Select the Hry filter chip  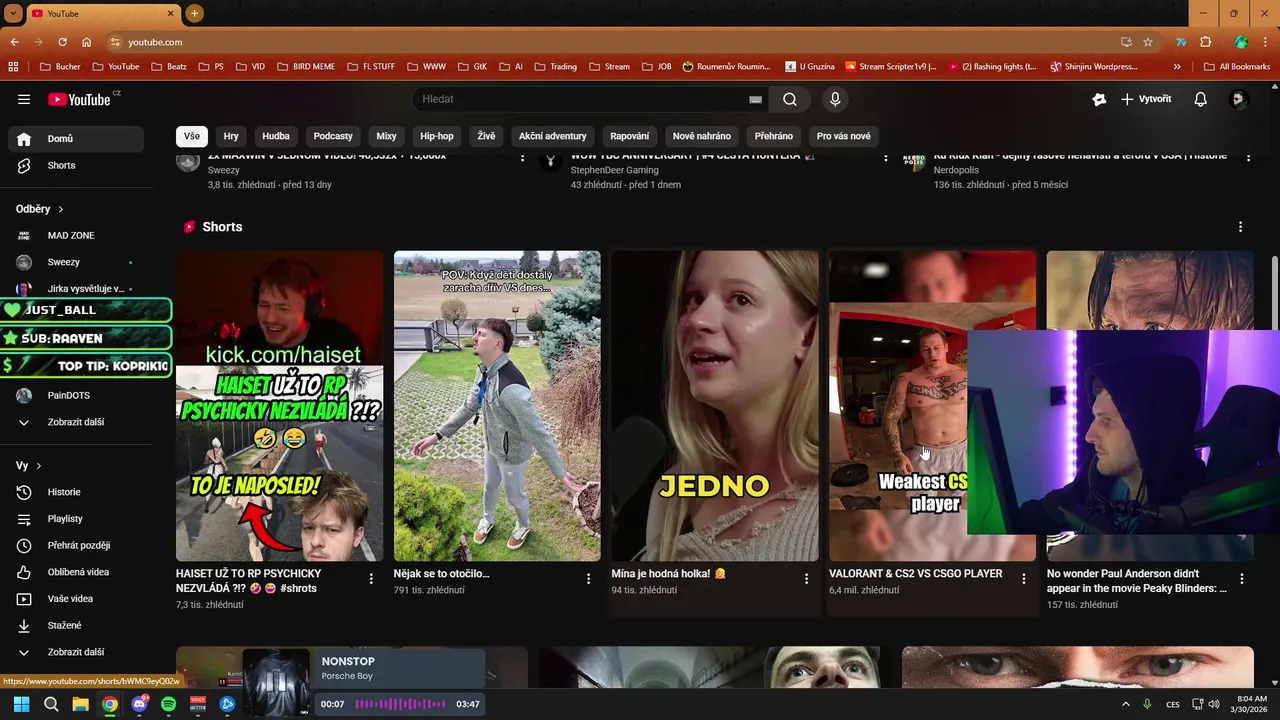(231, 136)
